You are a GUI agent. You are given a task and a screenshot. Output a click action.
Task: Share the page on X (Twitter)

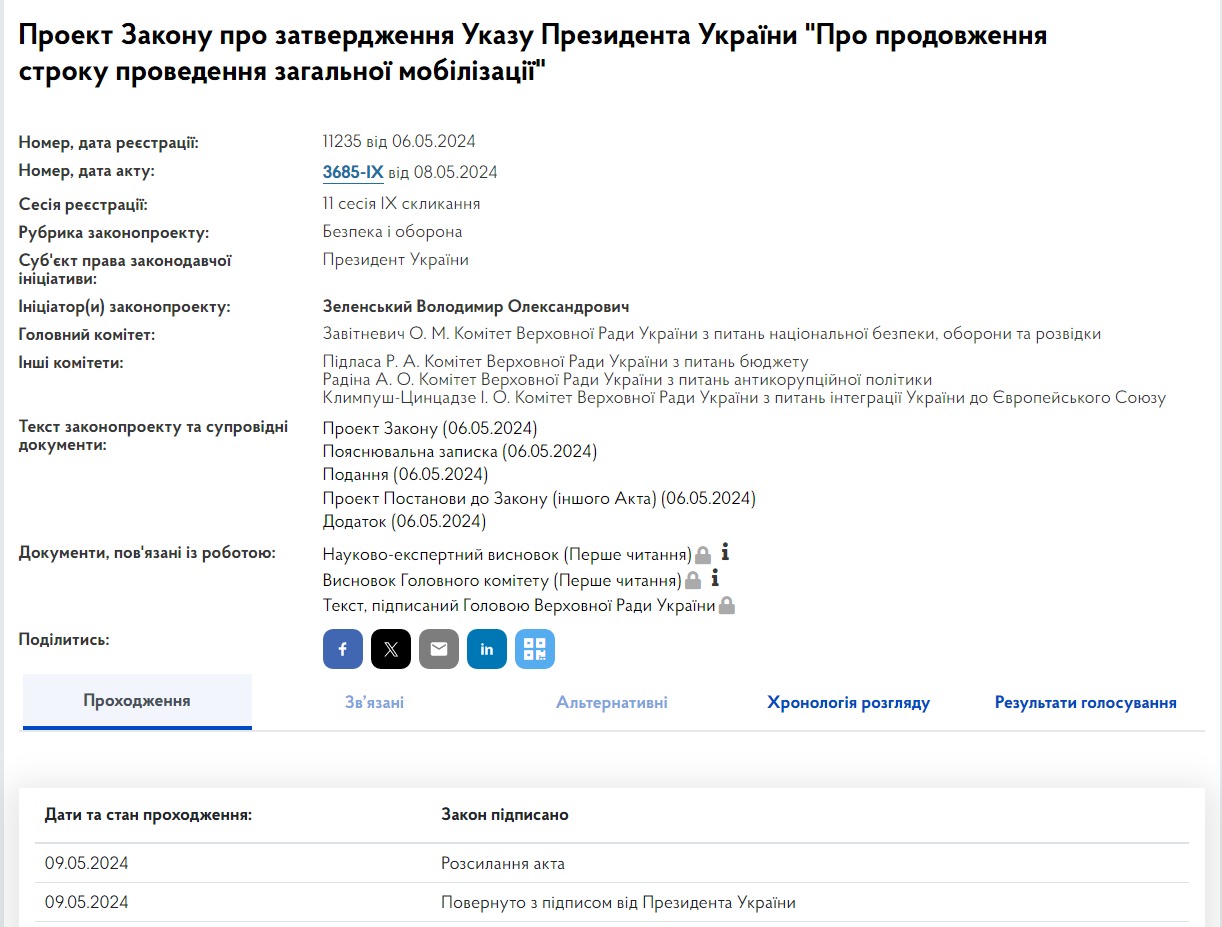(x=390, y=649)
